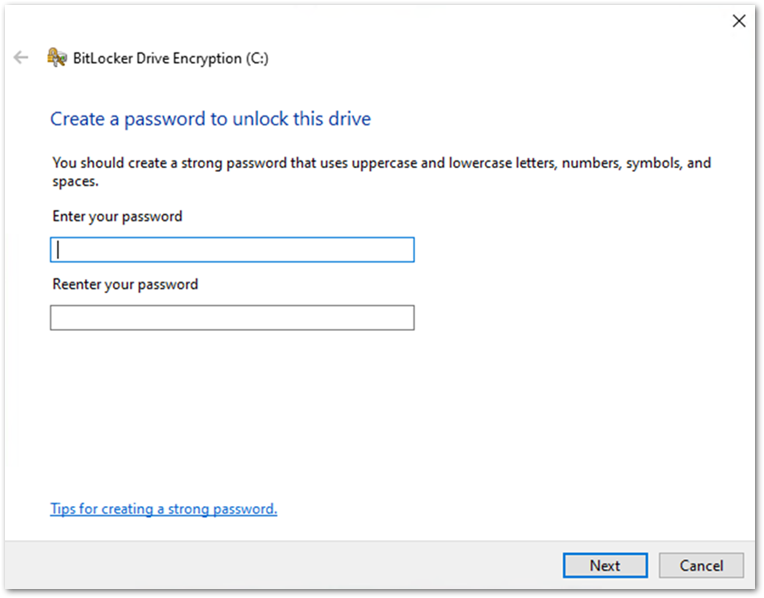Focus the Enter your password field
This screenshot has height=598, width=764.
[x=232, y=250]
